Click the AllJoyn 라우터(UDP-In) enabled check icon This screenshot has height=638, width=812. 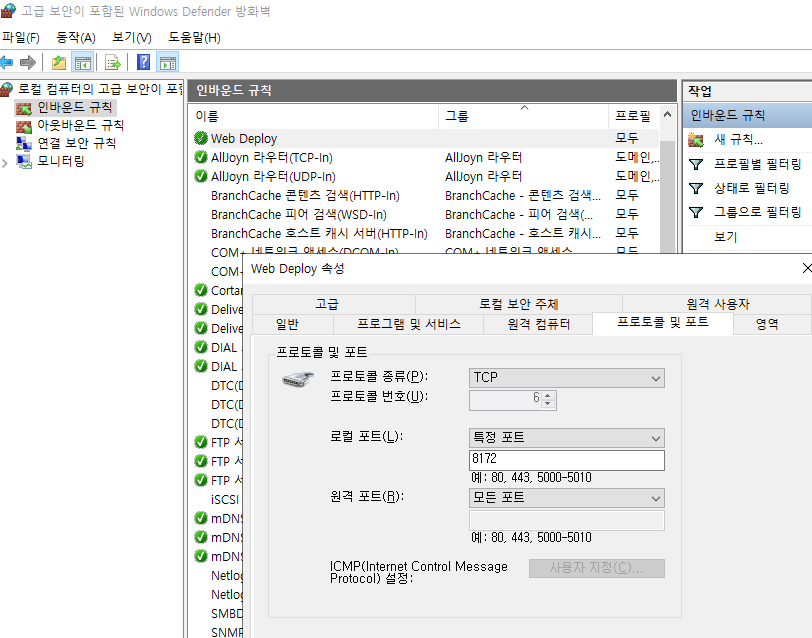[x=200, y=176]
